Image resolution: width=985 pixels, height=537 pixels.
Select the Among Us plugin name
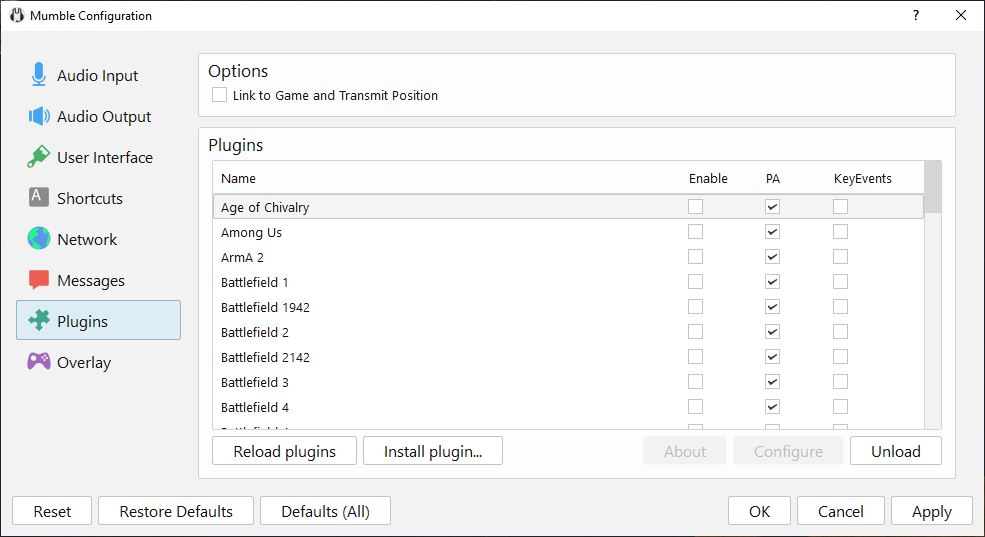coord(251,232)
